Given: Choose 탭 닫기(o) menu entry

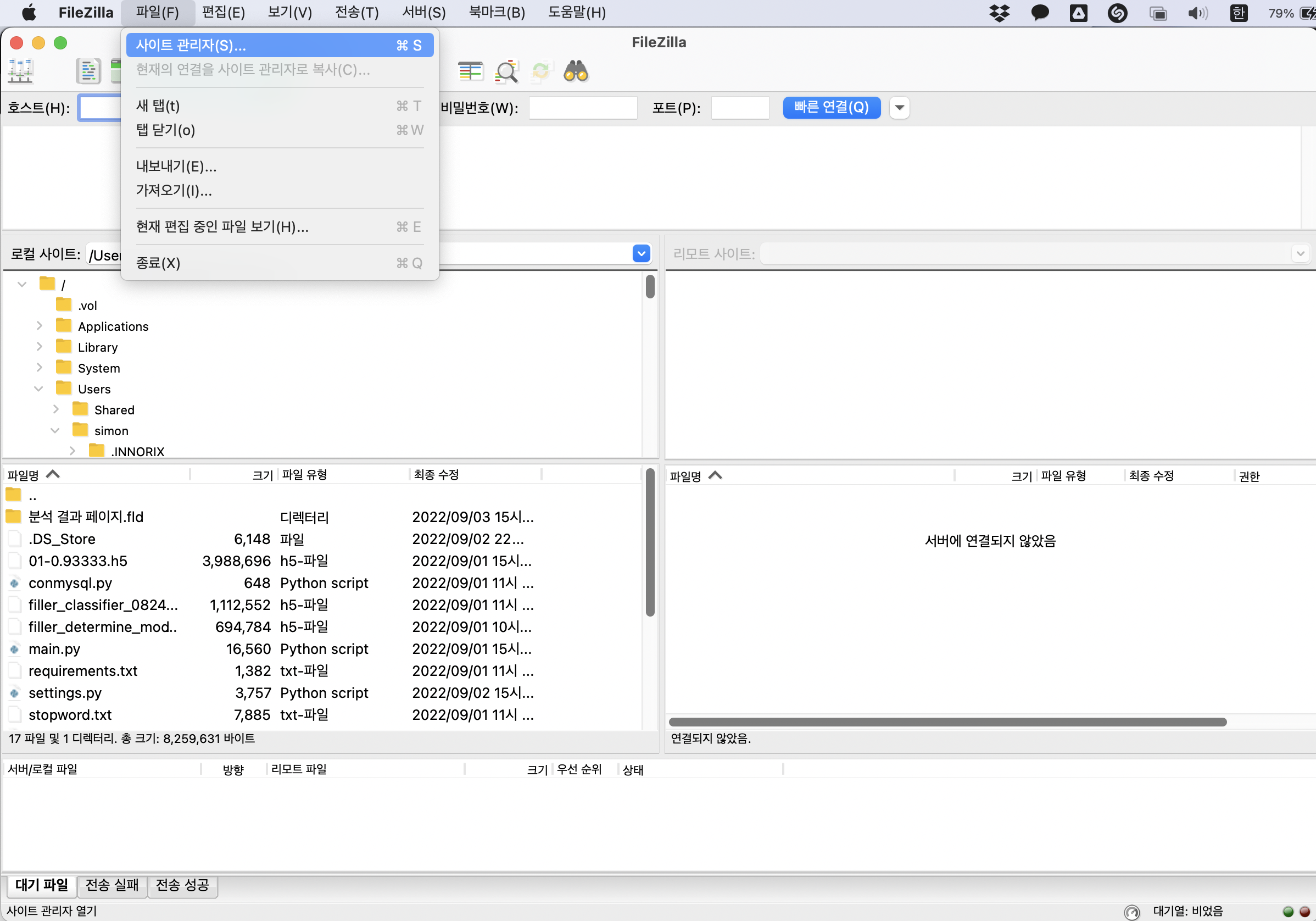Looking at the screenshot, I should pos(280,130).
